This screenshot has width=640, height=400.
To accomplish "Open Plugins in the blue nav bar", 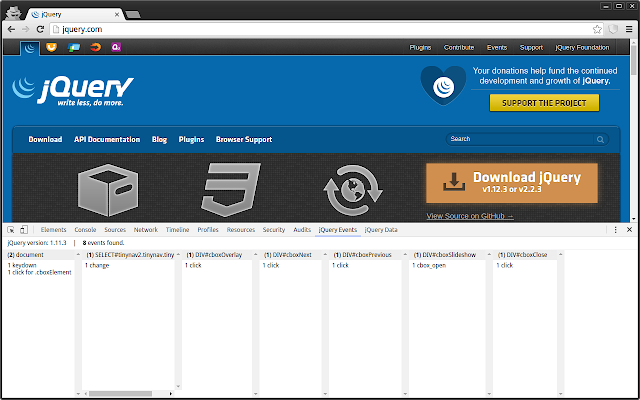I will pos(191,139).
